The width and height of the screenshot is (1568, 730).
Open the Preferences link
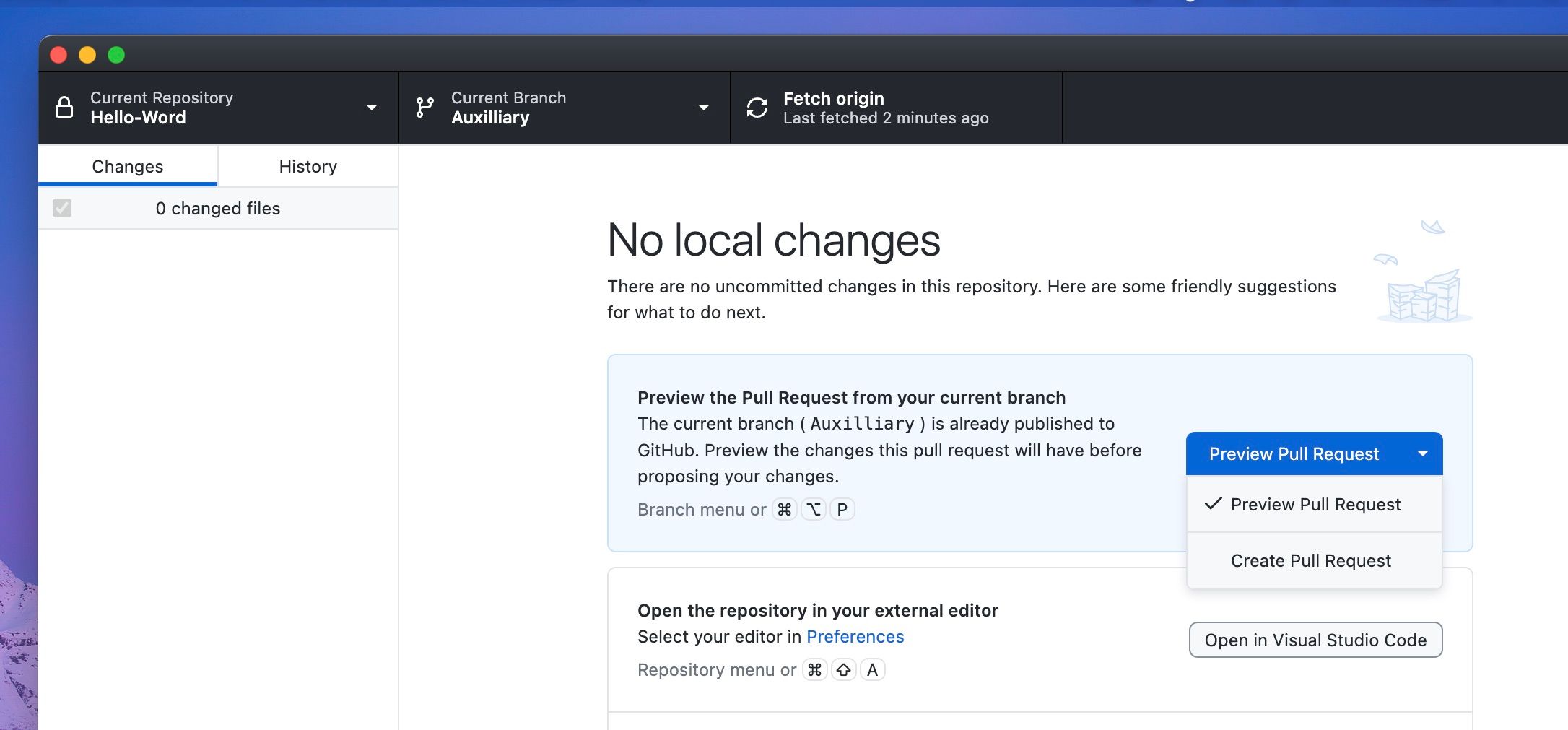(855, 636)
